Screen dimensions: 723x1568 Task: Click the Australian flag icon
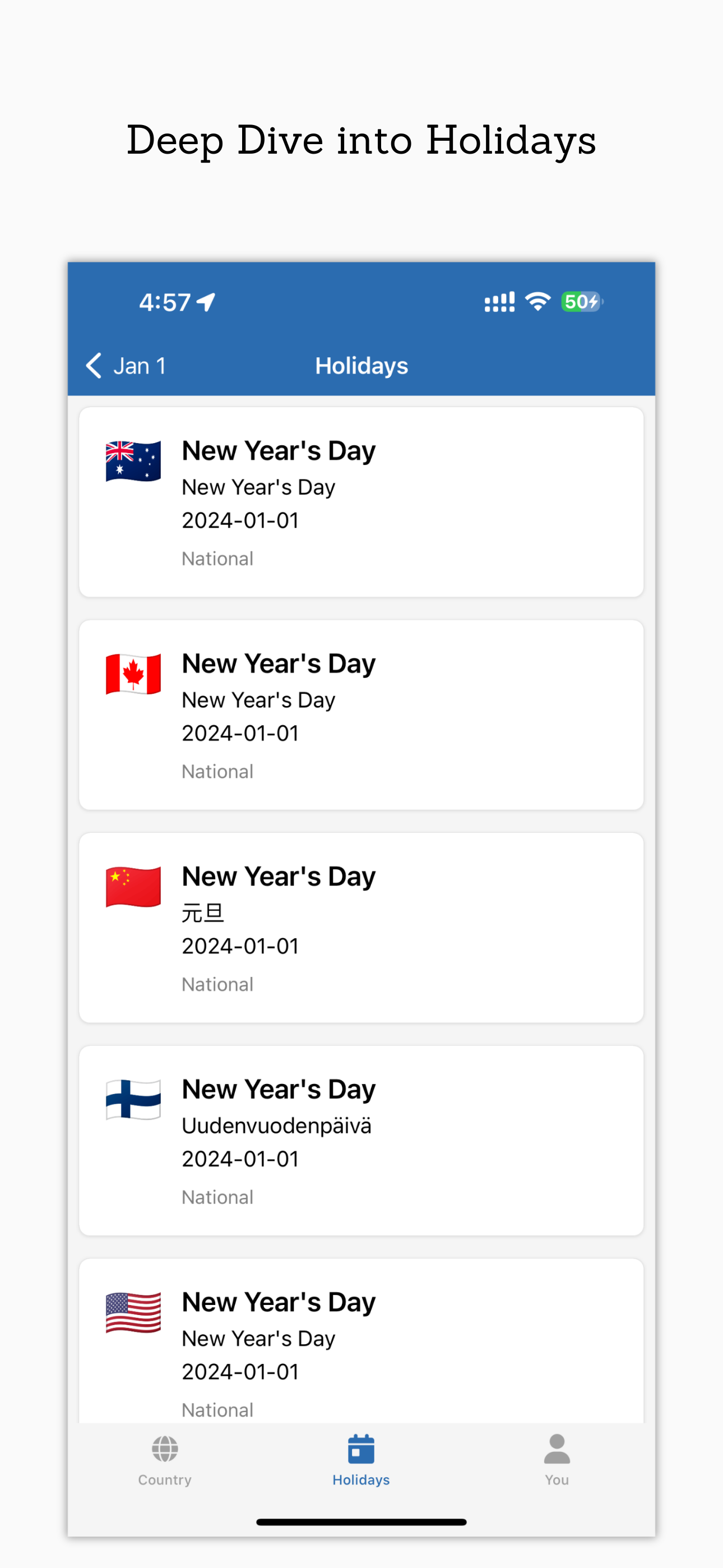pyautogui.click(x=133, y=461)
